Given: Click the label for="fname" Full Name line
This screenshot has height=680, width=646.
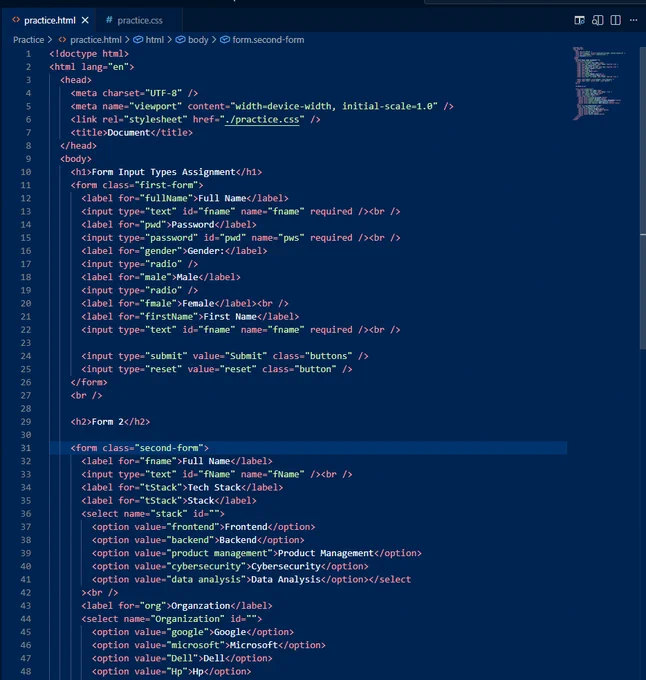Looking at the screenshot, I should coord(177,461).
